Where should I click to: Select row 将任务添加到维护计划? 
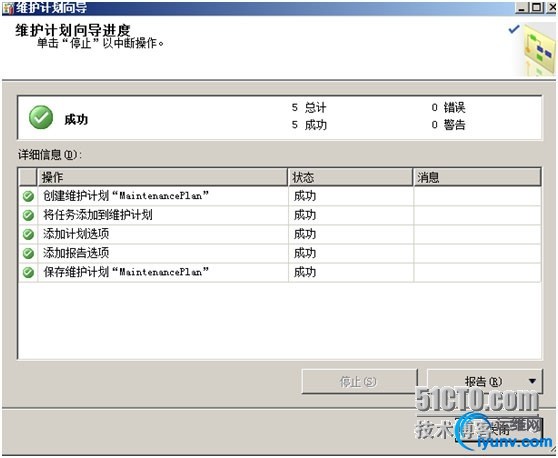[280, 215]
